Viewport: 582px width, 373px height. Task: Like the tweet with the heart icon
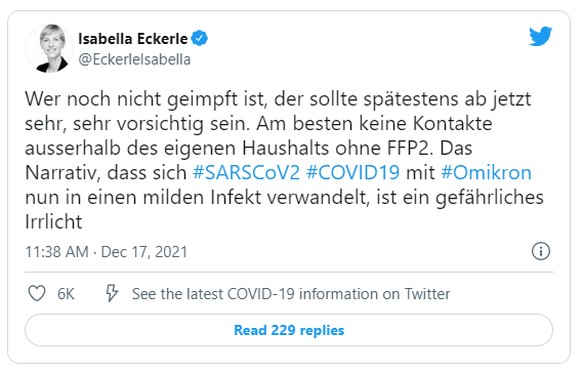[x=37, y=294]
